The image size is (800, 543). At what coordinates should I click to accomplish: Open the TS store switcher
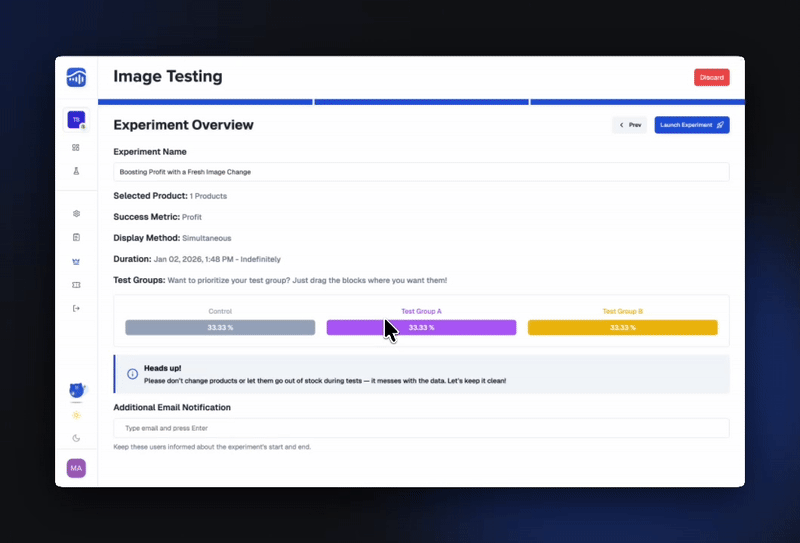(x=76, y=120)
